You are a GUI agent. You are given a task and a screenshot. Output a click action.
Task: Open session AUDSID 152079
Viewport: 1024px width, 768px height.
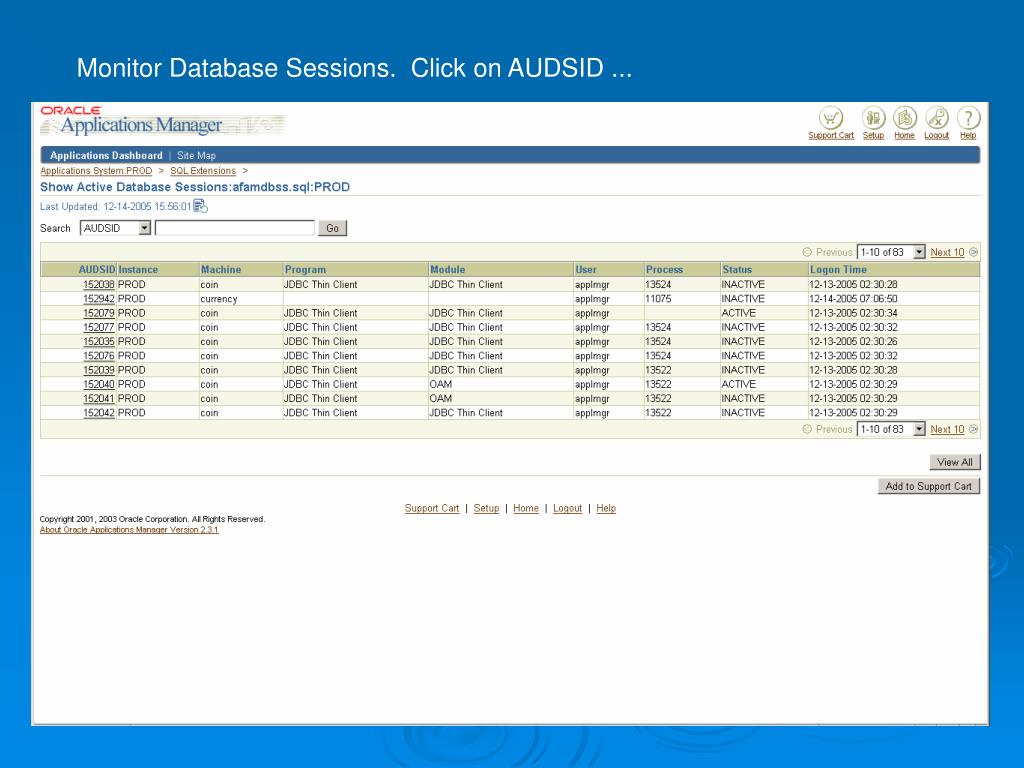click(99, 313)
